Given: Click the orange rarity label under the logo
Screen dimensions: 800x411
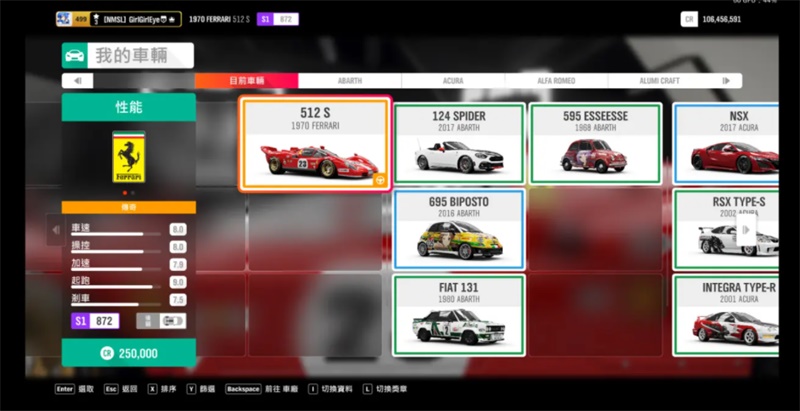Looking at the screenshot, I should [129, 208].
